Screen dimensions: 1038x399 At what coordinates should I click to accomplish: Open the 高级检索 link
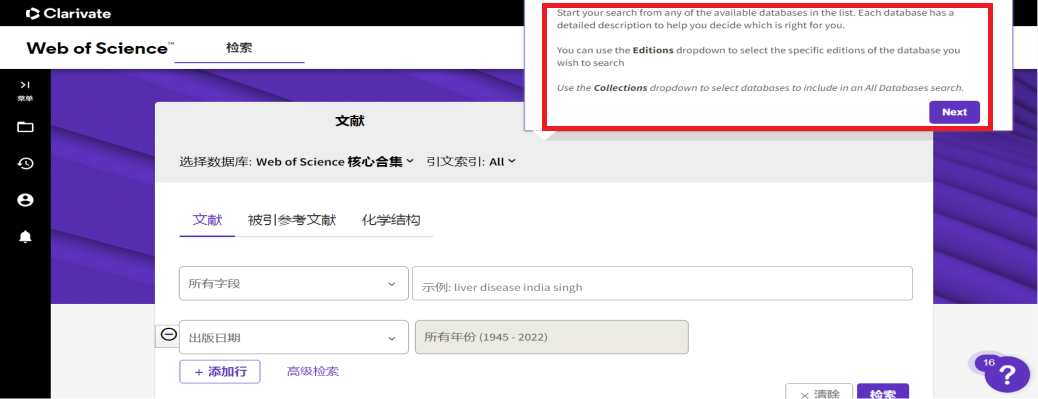click(312, 372)
